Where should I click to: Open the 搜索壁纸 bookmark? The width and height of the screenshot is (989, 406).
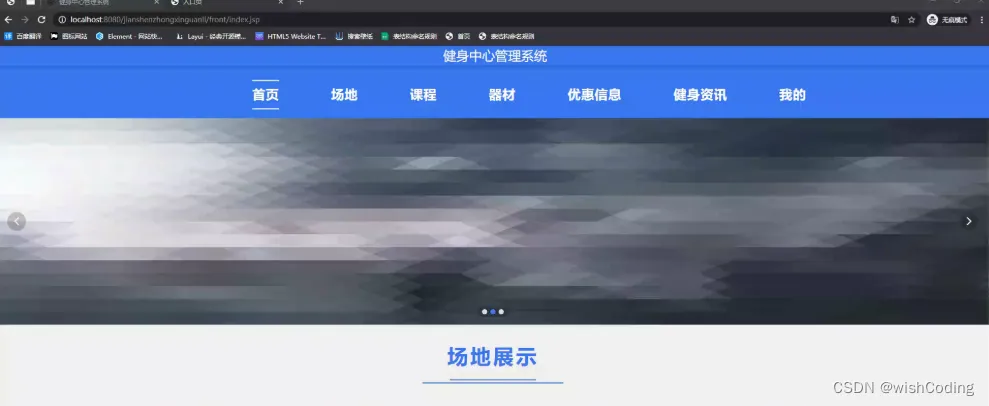point(354,37)
